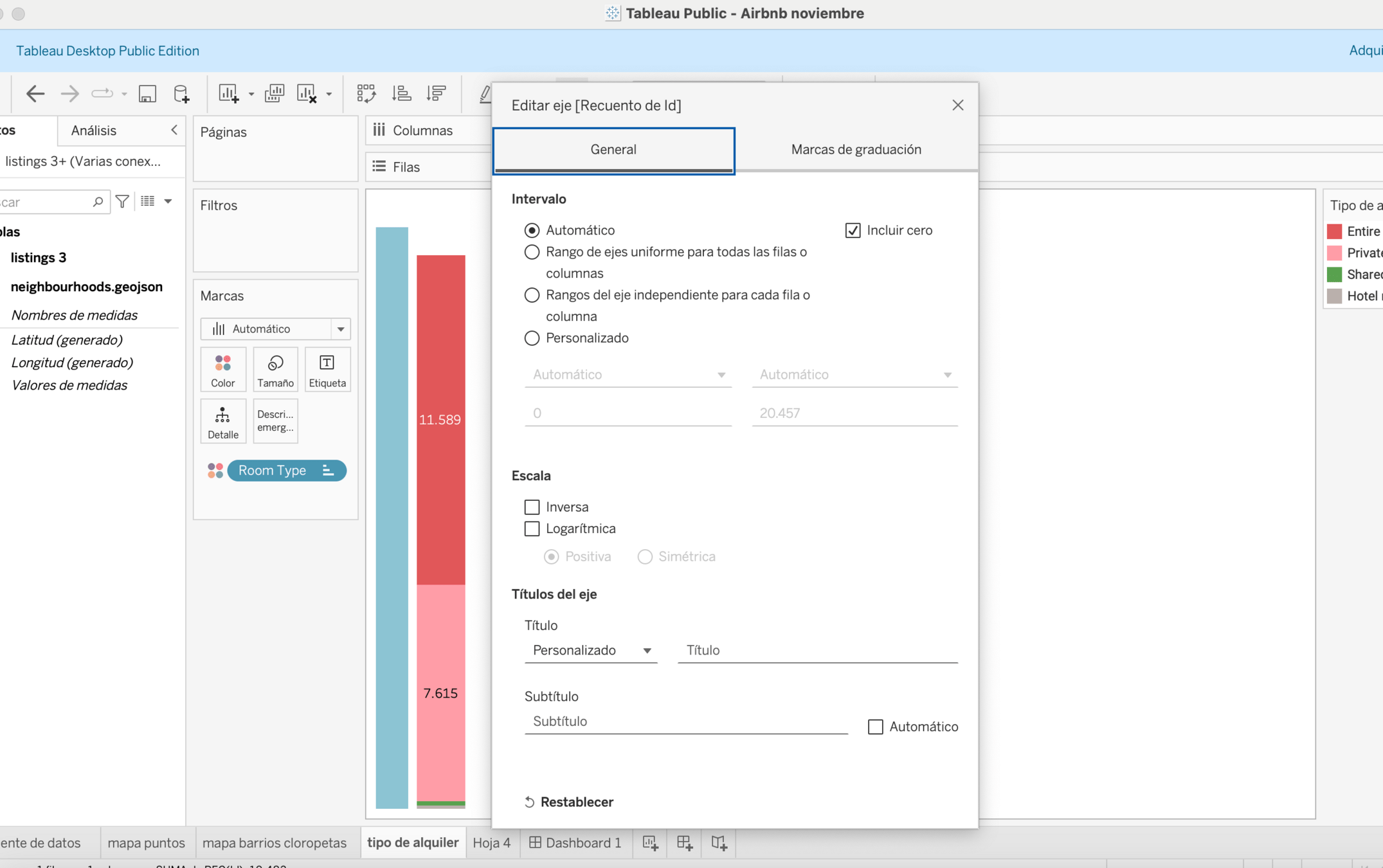Open the Título Personalizado dropdown
This screenshot has width=1383, height=868.
coord(590,651)
